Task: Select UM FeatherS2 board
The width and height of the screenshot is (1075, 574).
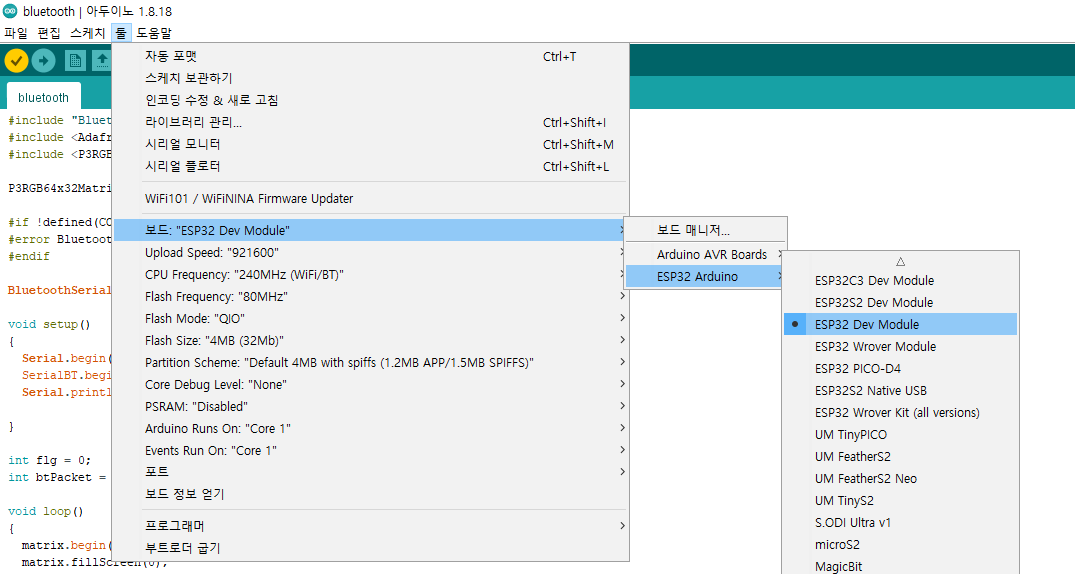Action: [x=900, y=456]
